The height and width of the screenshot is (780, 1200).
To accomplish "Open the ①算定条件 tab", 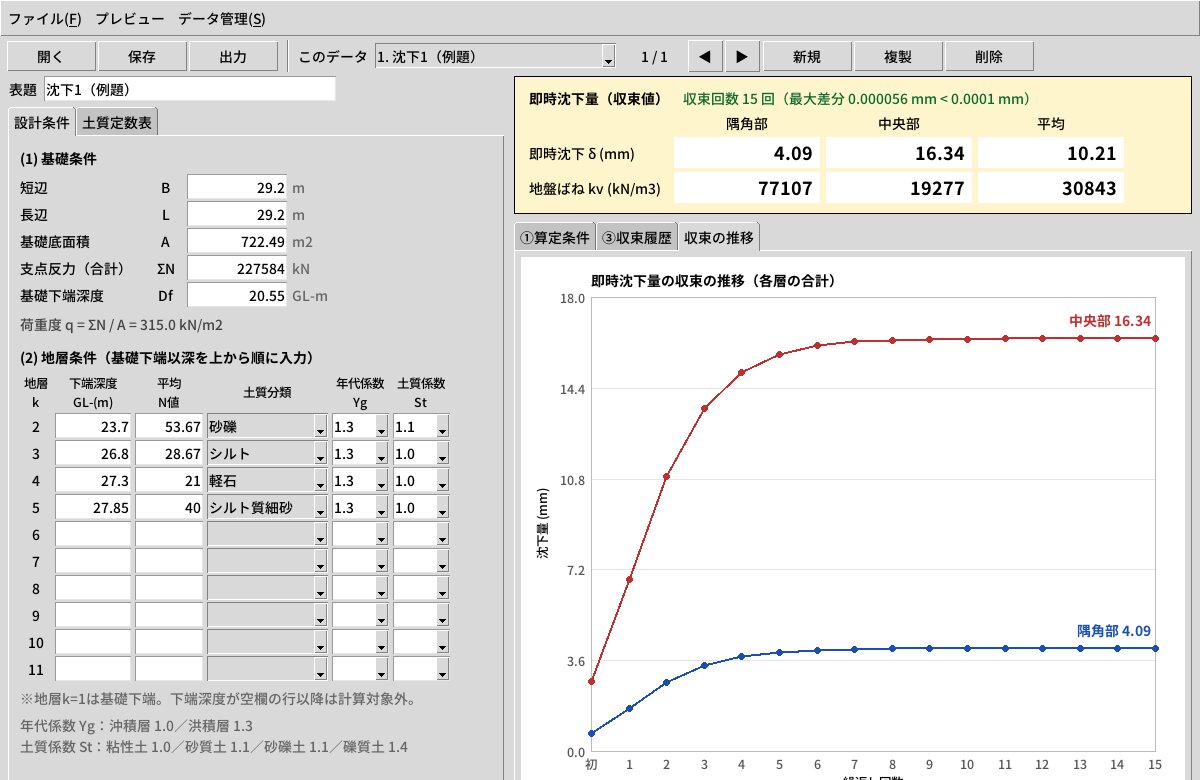I will pos(554,238).
